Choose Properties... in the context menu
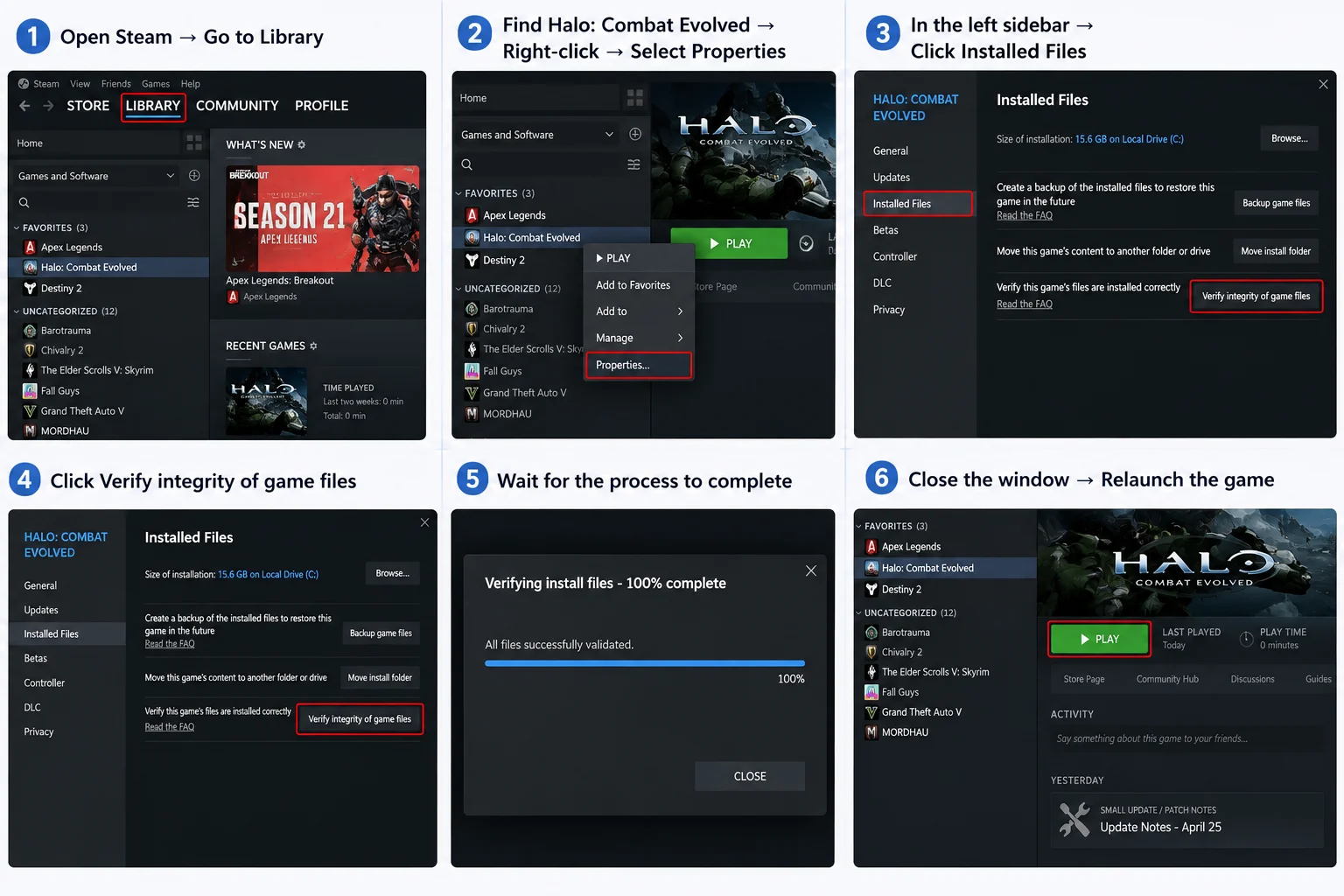This screenshot has width=1344, height=896. point(640,365)
